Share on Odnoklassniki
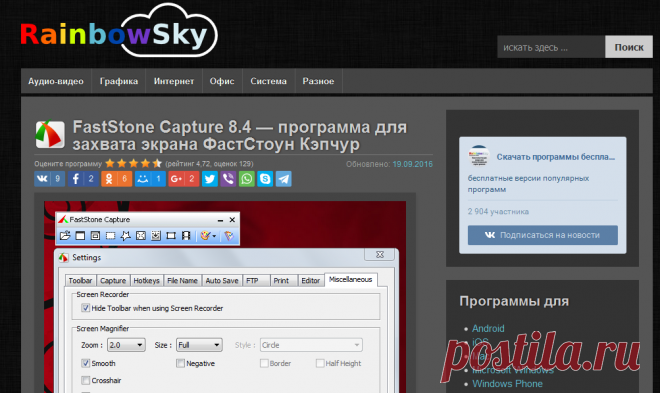This screenshot has height=393, width=660. click(117, 179)
